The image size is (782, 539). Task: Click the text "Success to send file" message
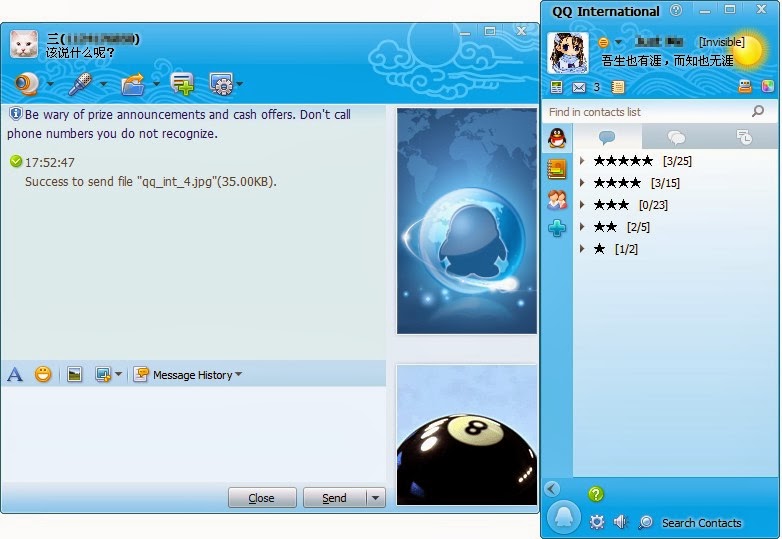coord(151,181)
